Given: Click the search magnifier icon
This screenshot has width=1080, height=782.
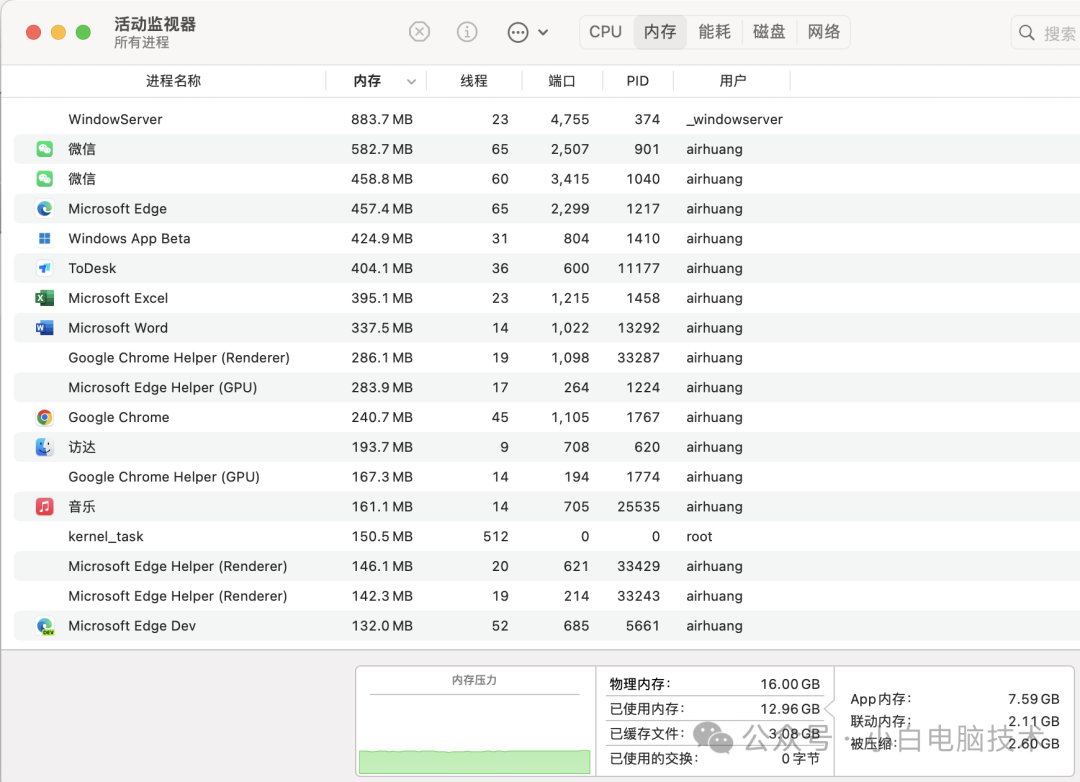Looking at the screenshot, I should point(1026,33).
